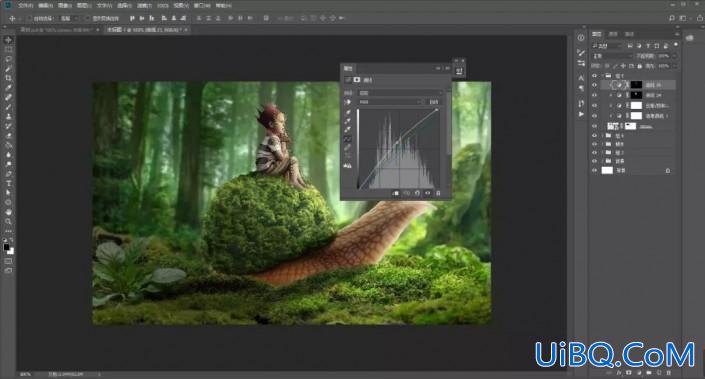Hide the Selective Color adjustment layer
The image size is (705, 379).
594,116
